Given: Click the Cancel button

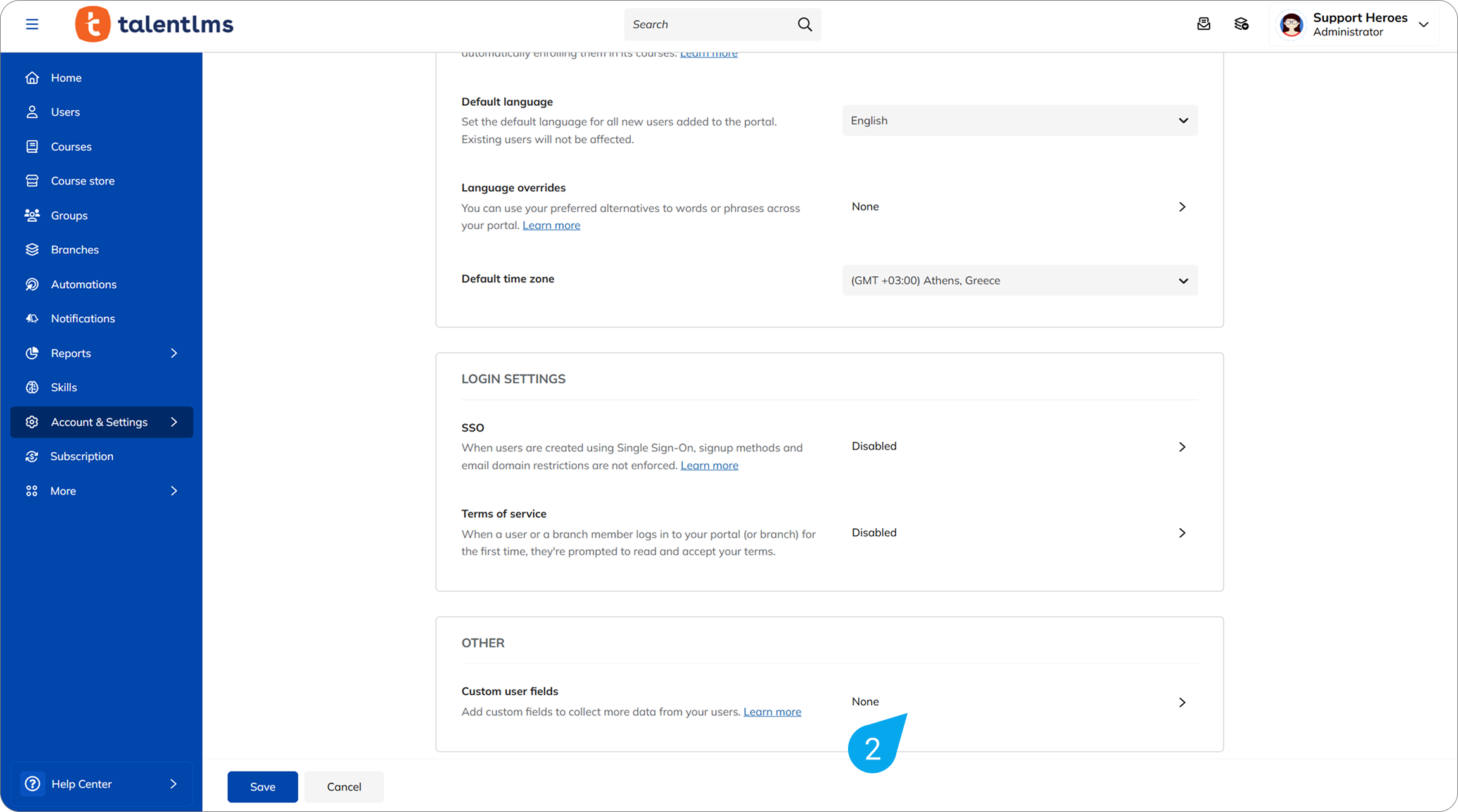Looking at the screenshot, I should [x=344, y=787].
